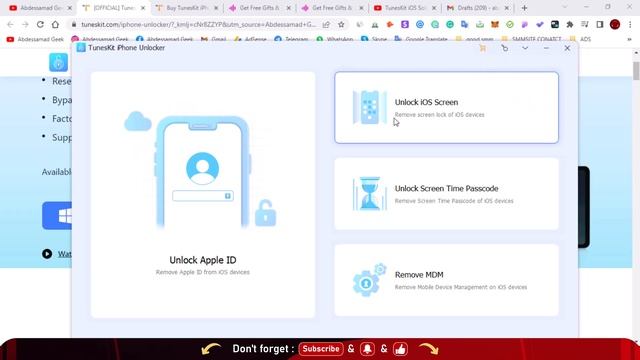Expand the TunesKit title bar dropdown menu
This screenshot has height=360, width=640.
pyautogui.click(x=525, y=48)
